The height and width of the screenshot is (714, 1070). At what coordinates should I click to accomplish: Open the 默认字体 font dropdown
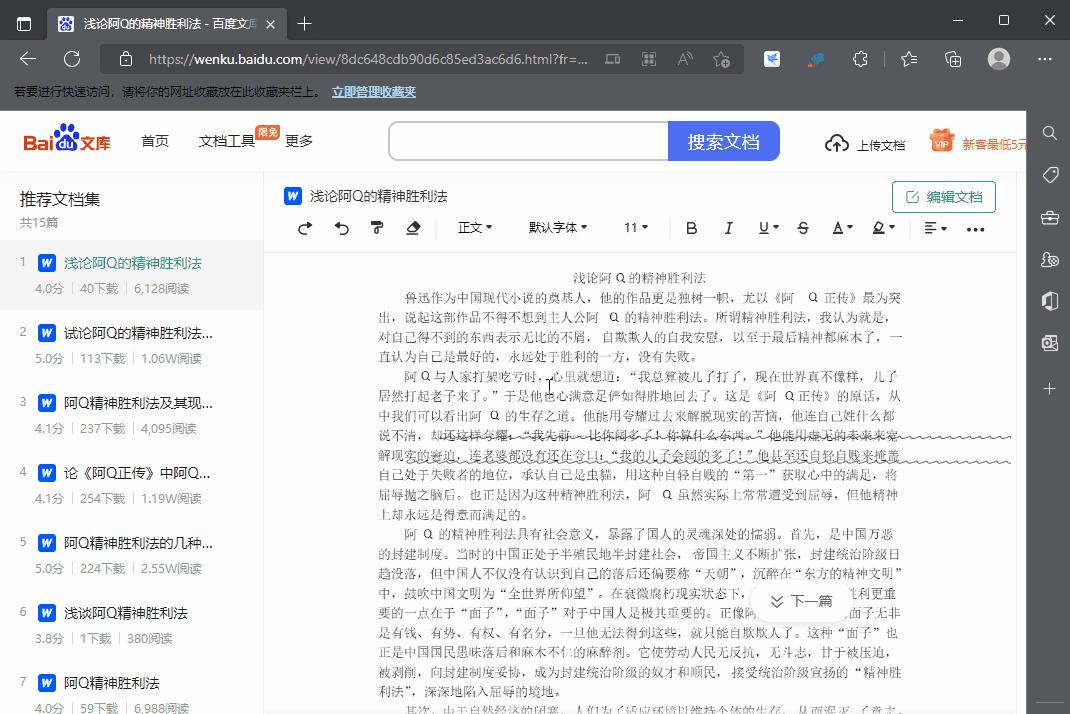click(x=558, y=228)
